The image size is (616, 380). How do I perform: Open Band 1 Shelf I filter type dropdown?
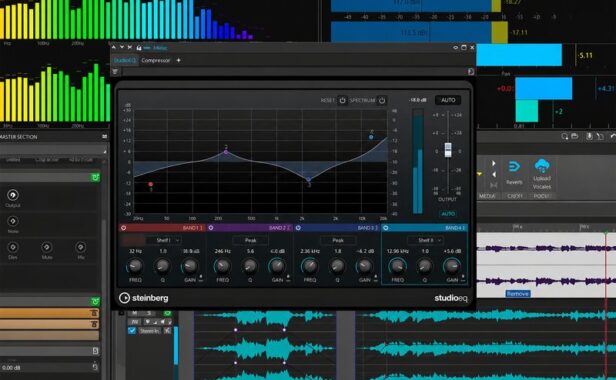point(163,240)
